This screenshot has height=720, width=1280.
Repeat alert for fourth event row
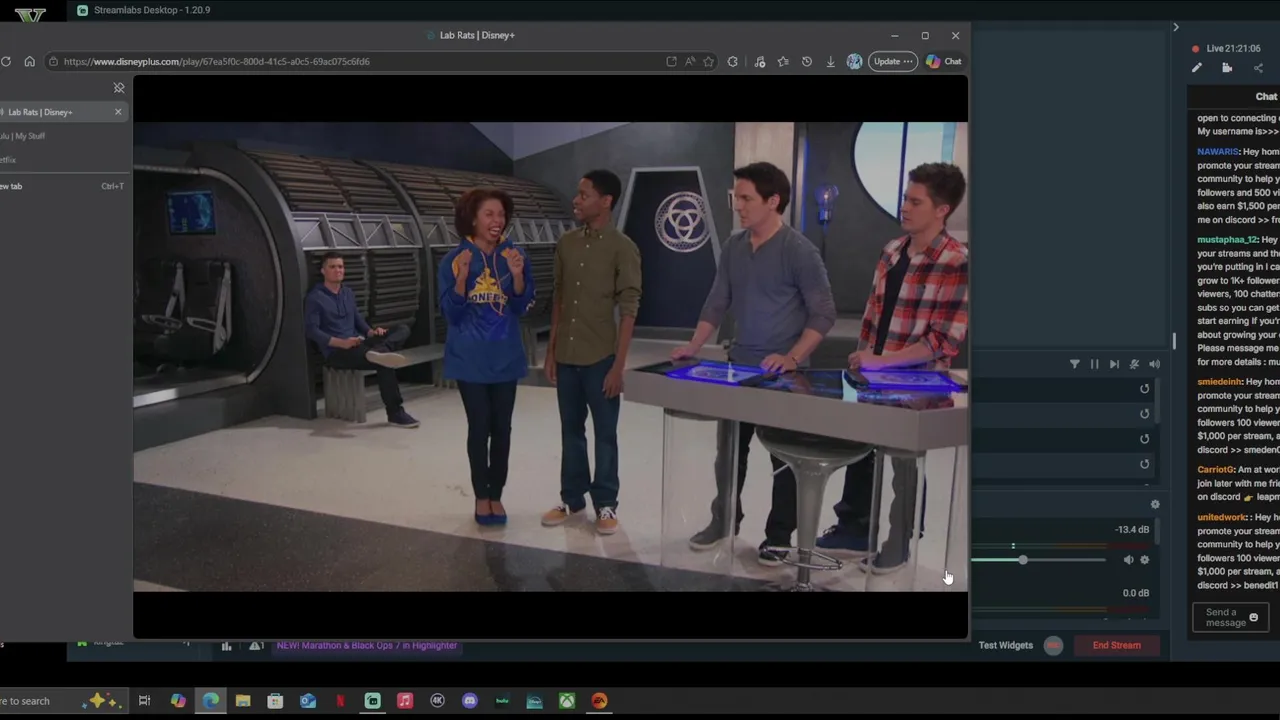[x=1144, y=464]
